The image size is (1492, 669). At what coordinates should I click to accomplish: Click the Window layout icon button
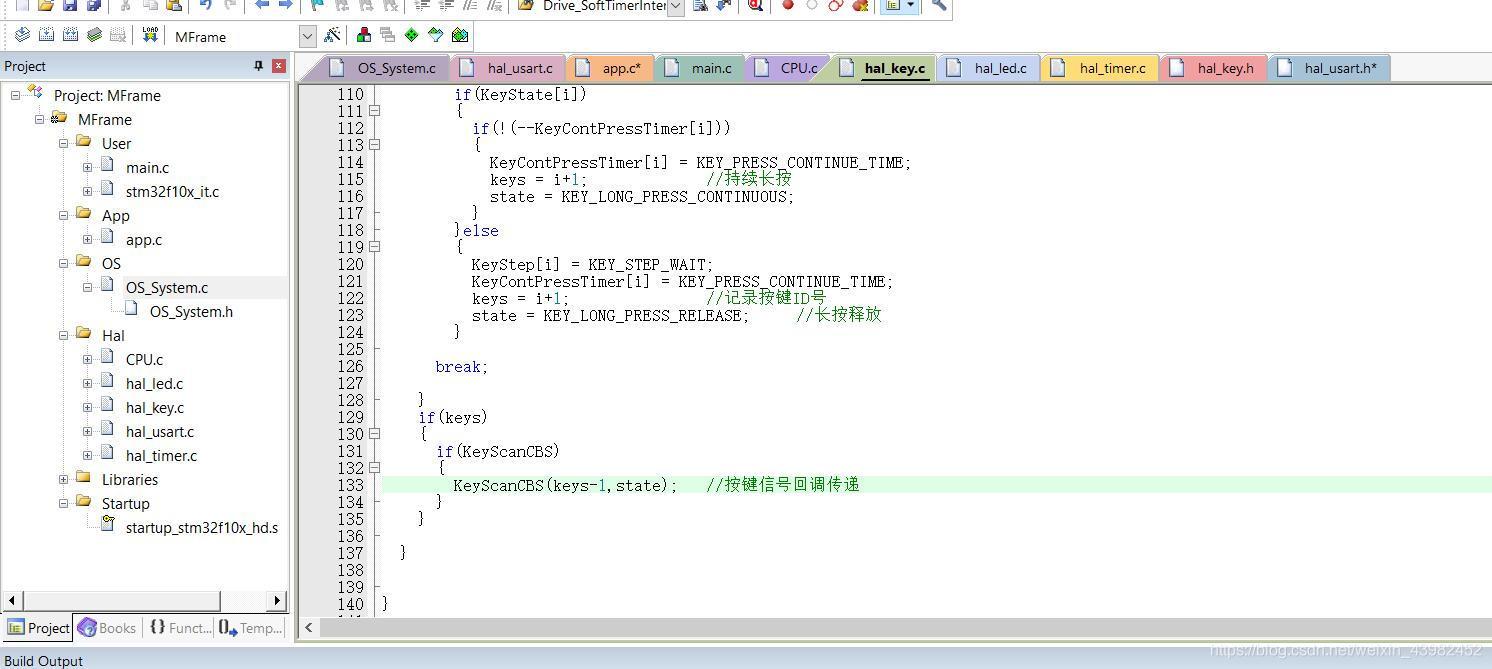coord(892,5)
